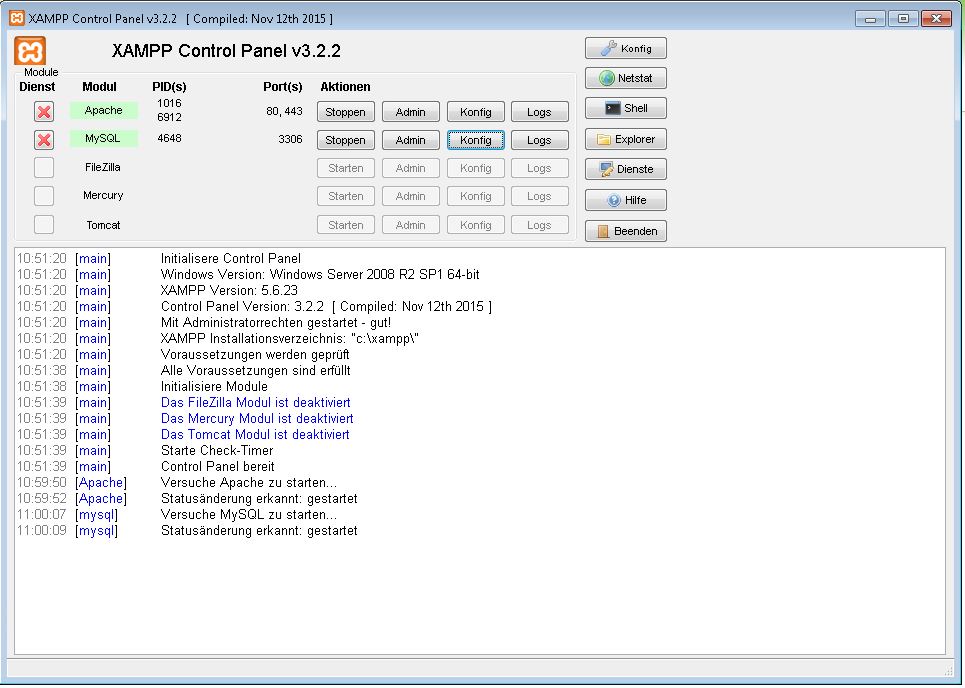Select the Tomcat module label
The image size is (965, 688).
103,225
